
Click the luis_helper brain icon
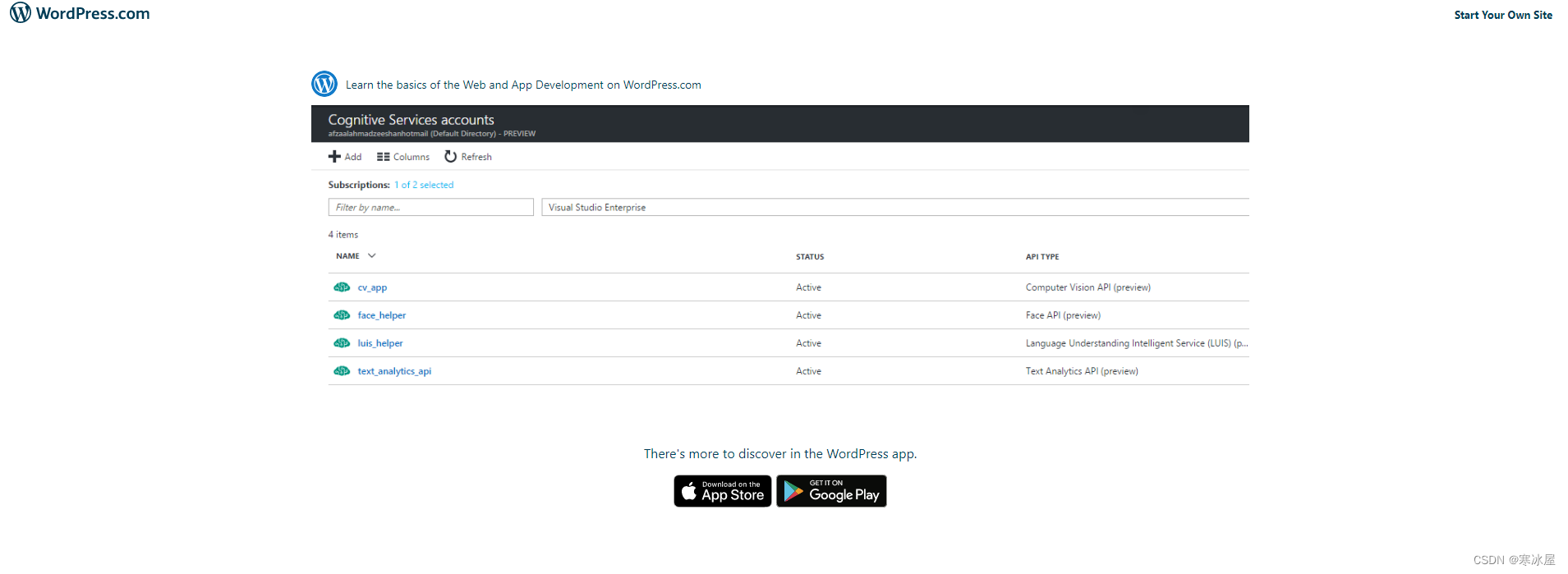[x=342, y=343]
